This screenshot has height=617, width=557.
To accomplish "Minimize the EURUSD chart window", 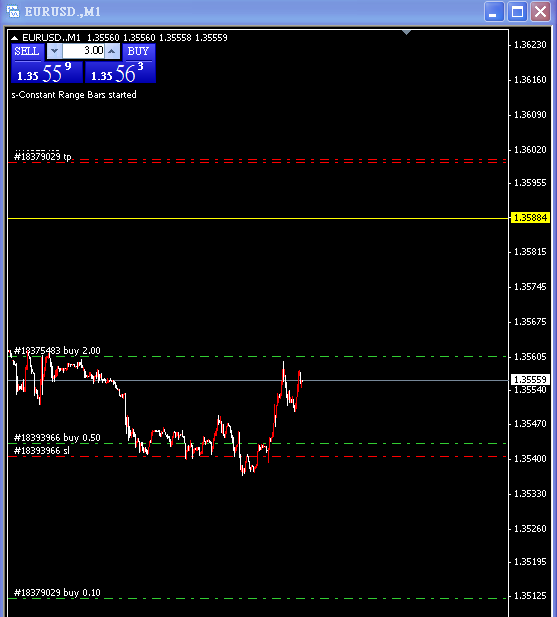I will tap(494, 12).
